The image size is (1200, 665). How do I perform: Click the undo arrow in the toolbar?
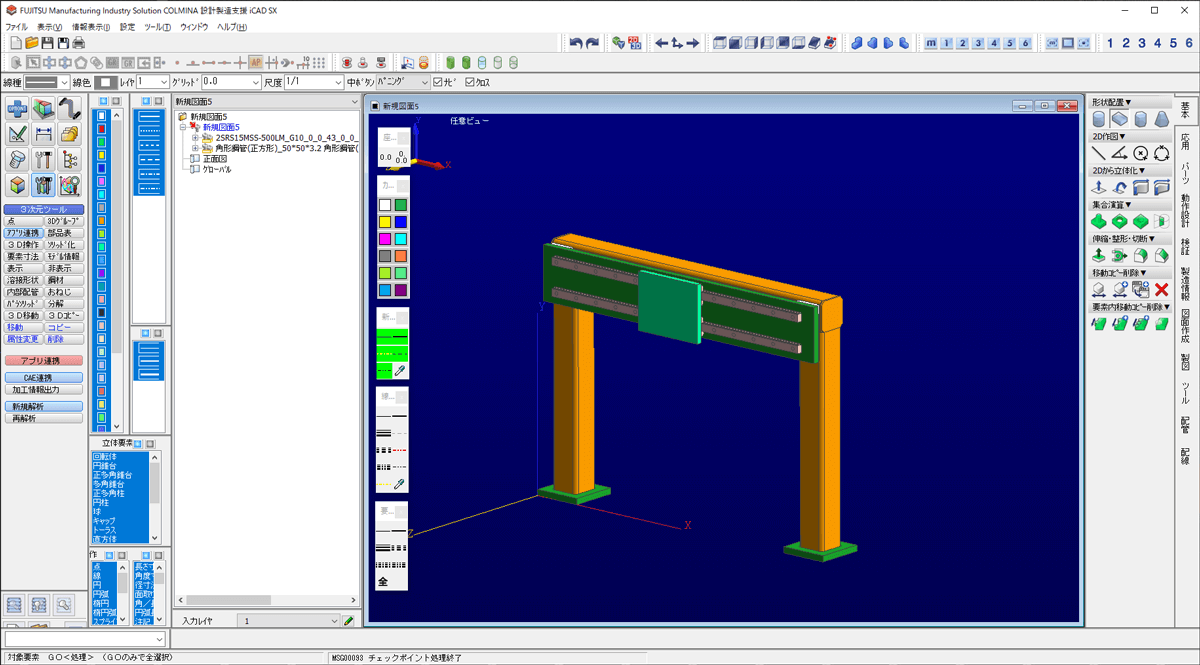coord(575,43)
